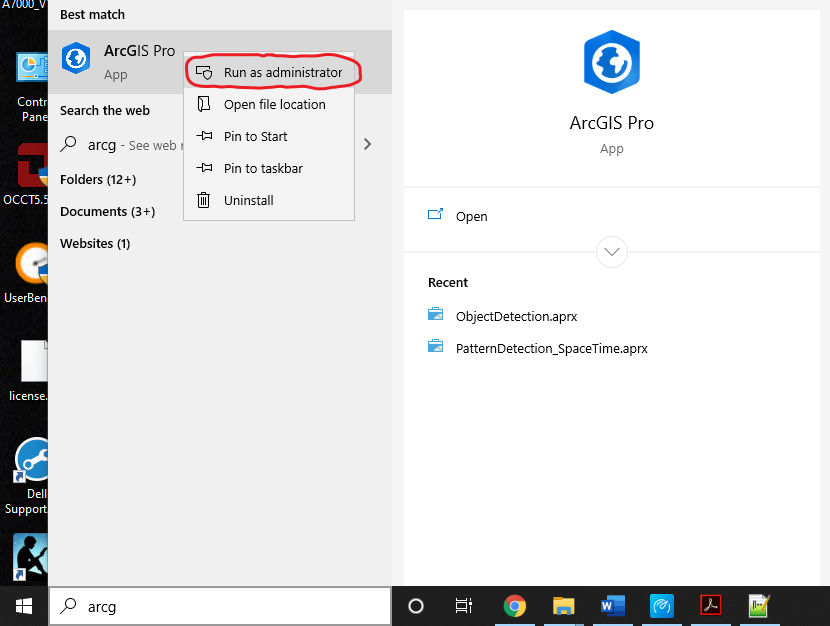The width and height of the screenshot is (830, 626).
Task: Click the PatternDetection_SpaceTime.aprx project icon
Action: 435,346
